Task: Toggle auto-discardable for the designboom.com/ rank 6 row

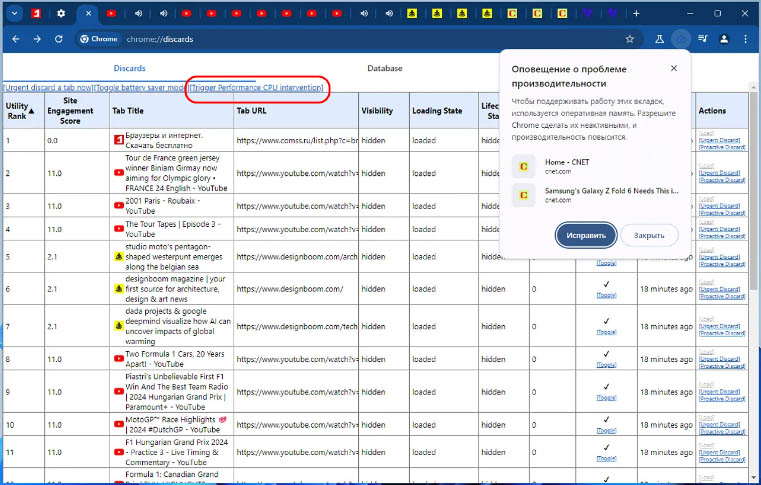Action: (x=606, y=295)
